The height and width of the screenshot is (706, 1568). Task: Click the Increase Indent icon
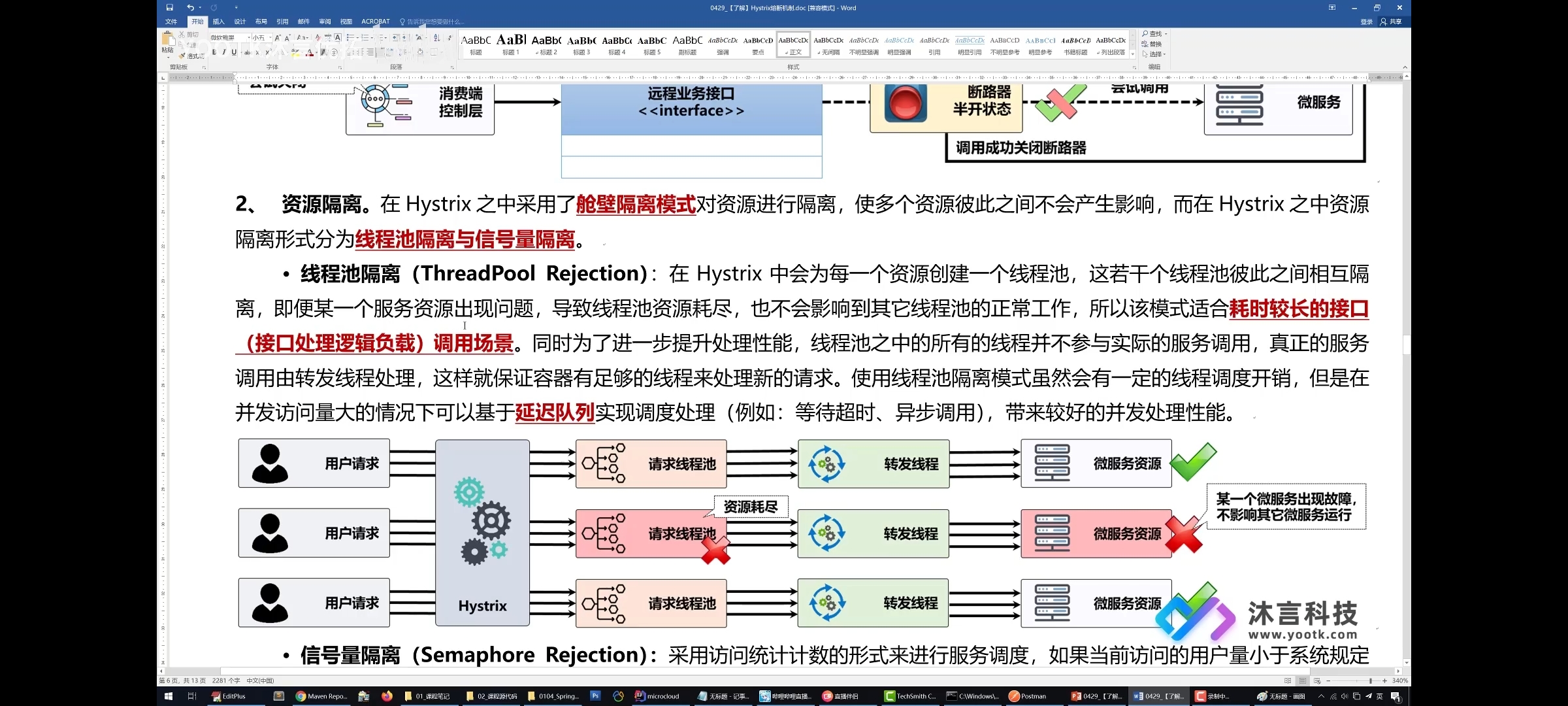(406, 38)
